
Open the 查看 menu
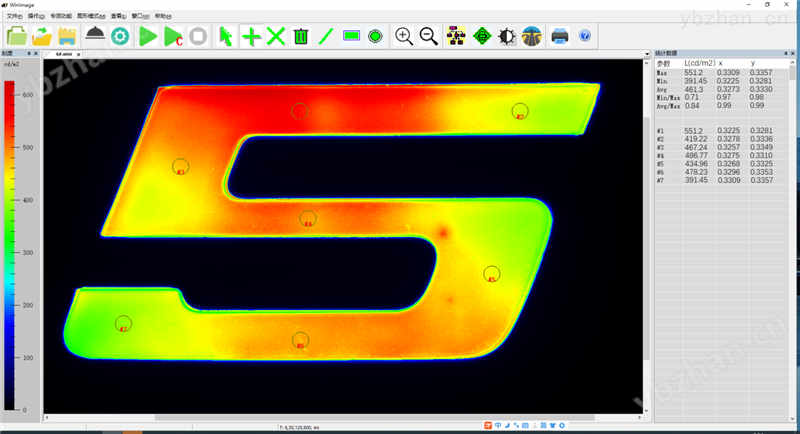[x=118, y=16]
